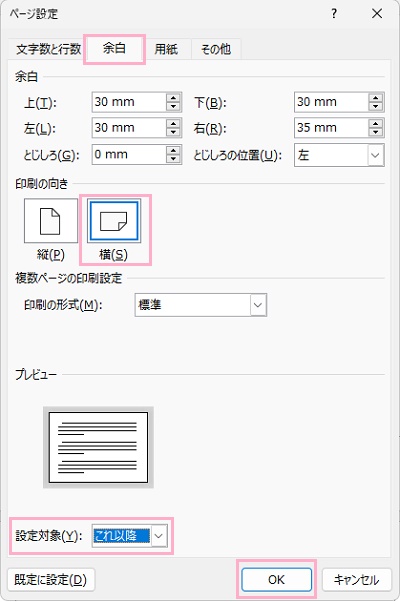The image size is (400, 602).
Task: Decrease the 左(L) left margin value
Action: point(174,132)
